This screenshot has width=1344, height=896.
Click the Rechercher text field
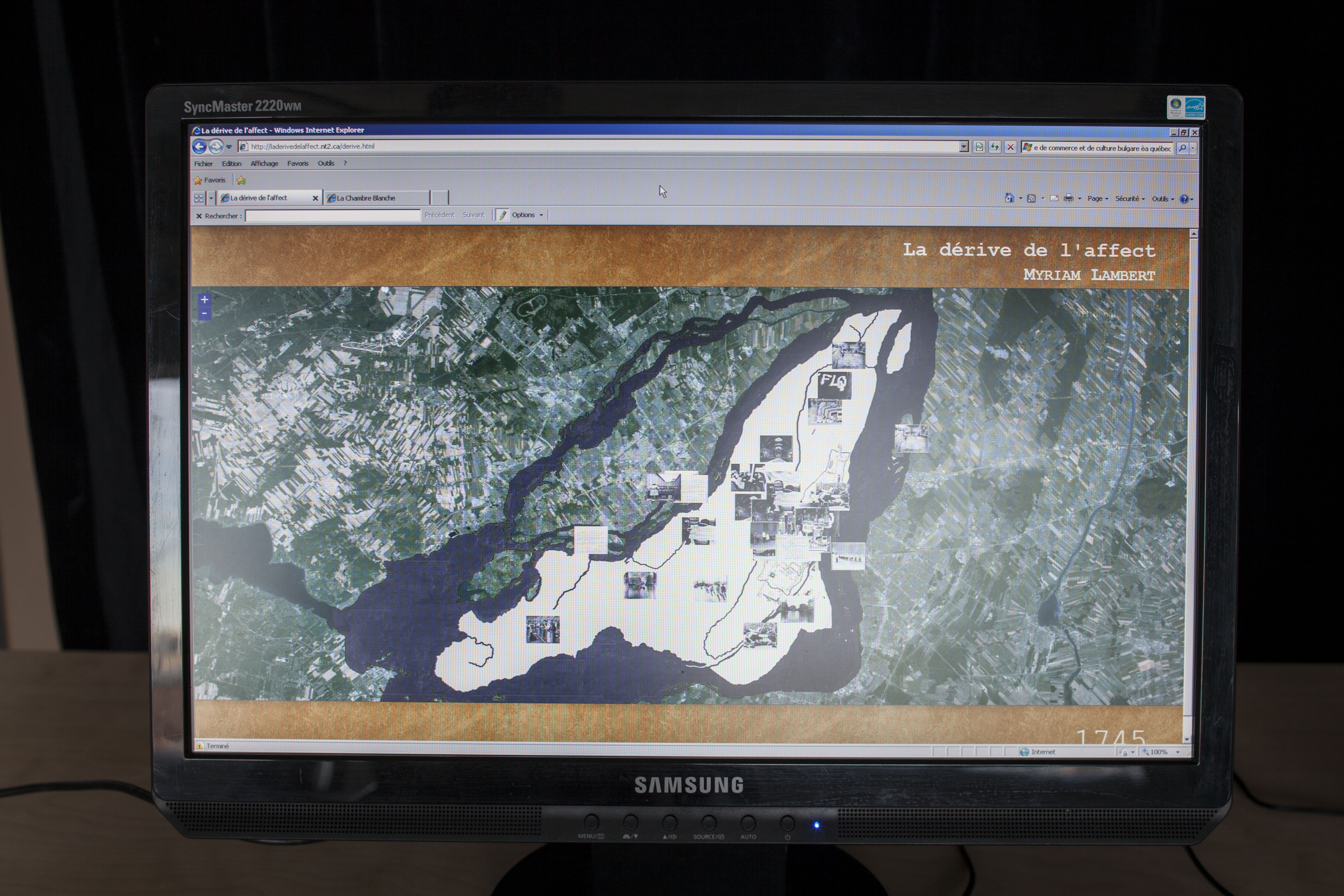click(x=333, y=215)
